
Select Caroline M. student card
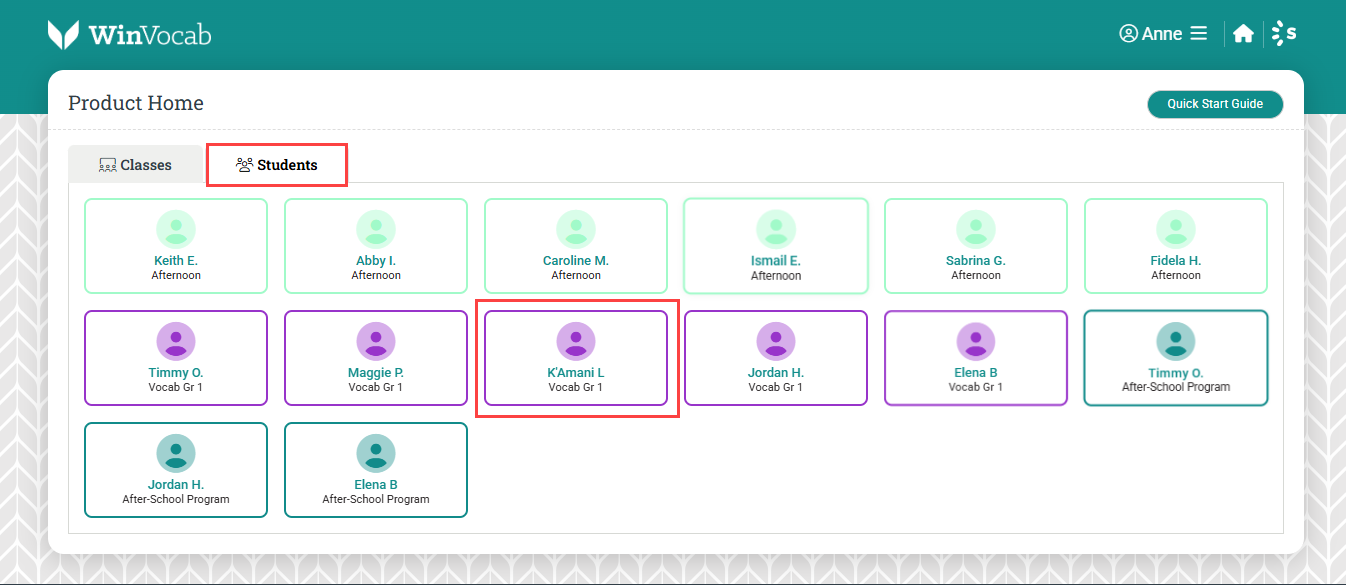click(576, 246)
